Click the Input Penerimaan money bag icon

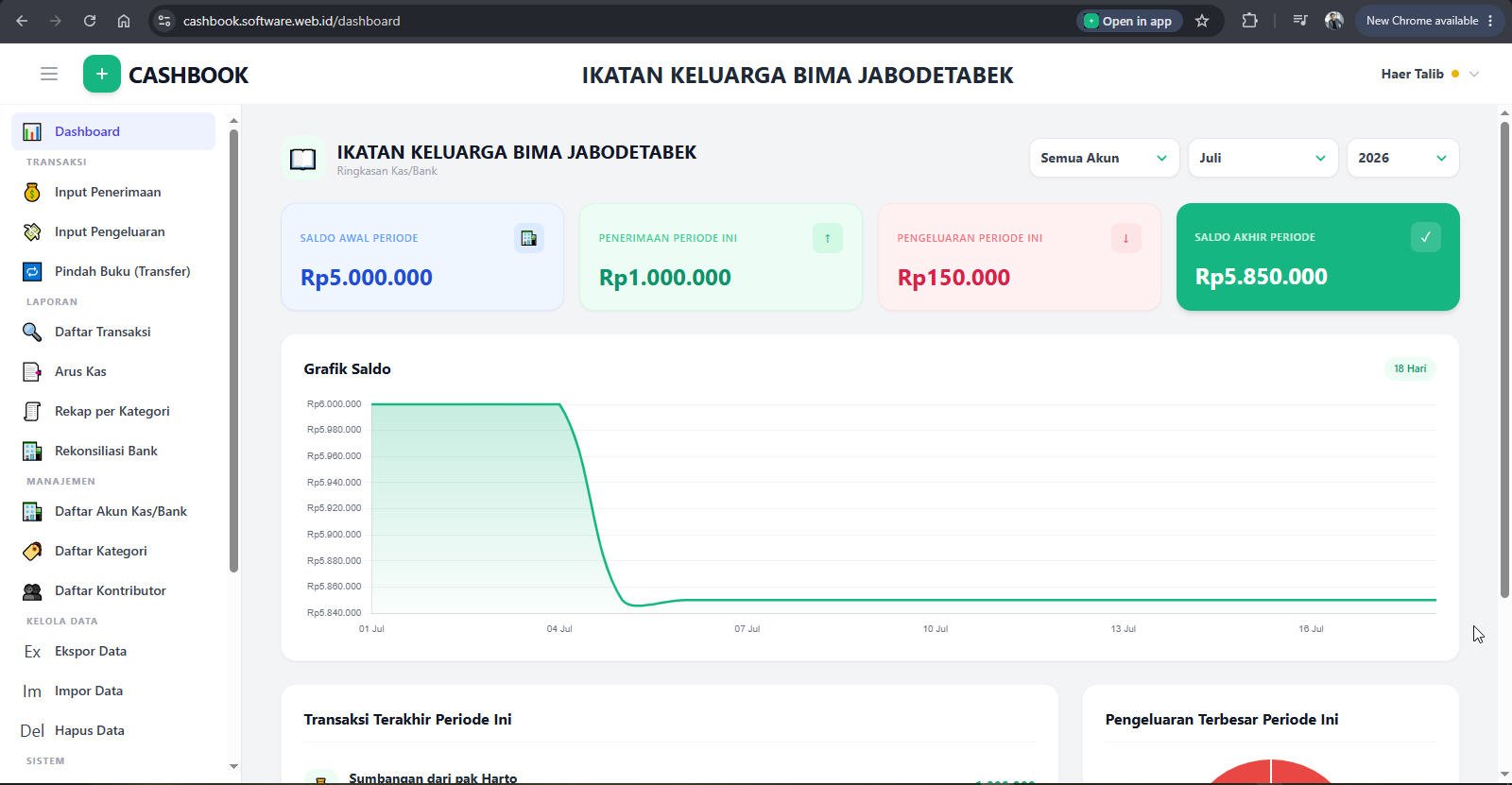tap(32, 192)
